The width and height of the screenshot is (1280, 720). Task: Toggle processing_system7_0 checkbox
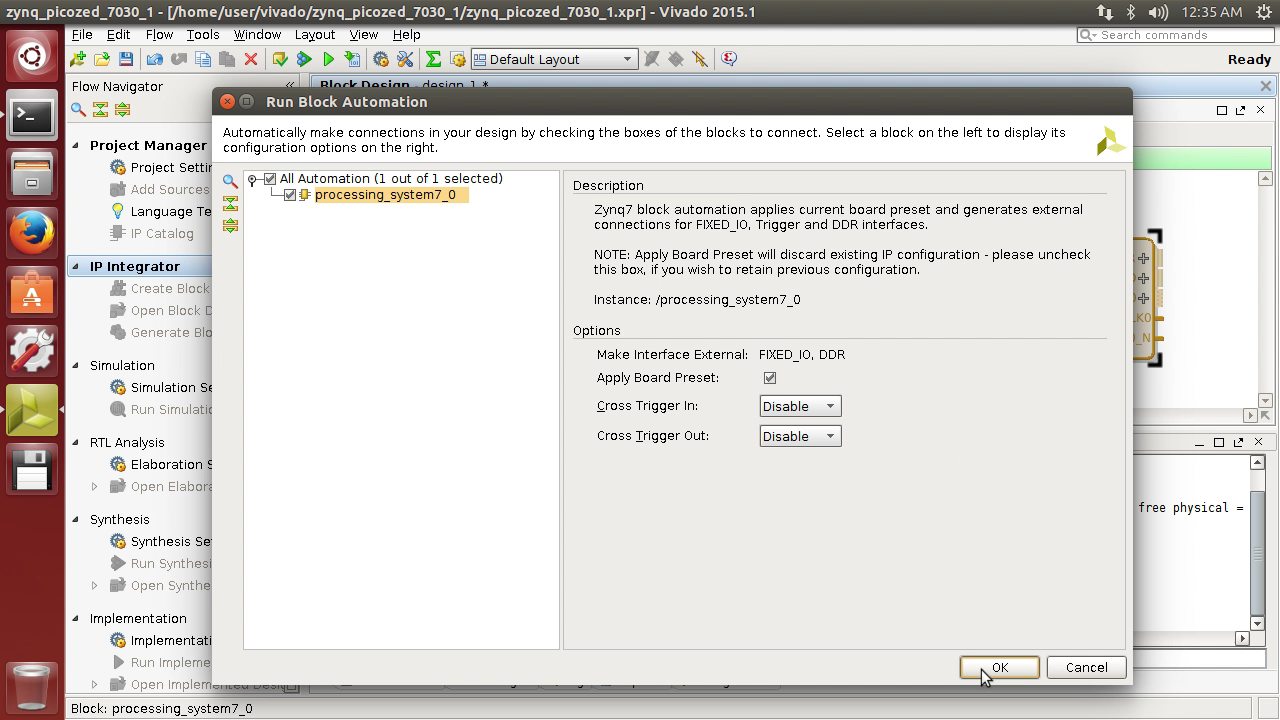290,195
